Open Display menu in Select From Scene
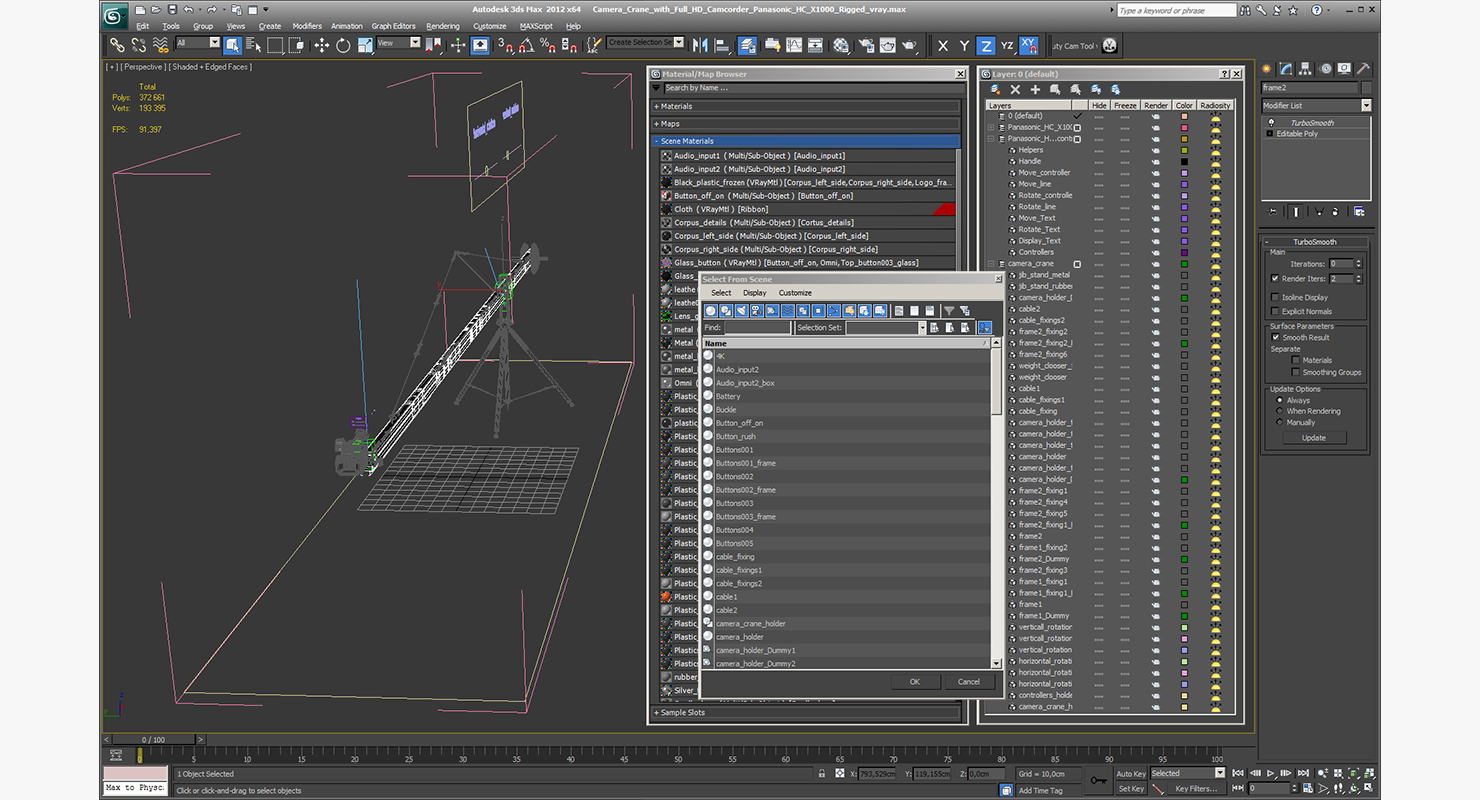The width and height of the screenshot is (1480, 800). [755, 293]
